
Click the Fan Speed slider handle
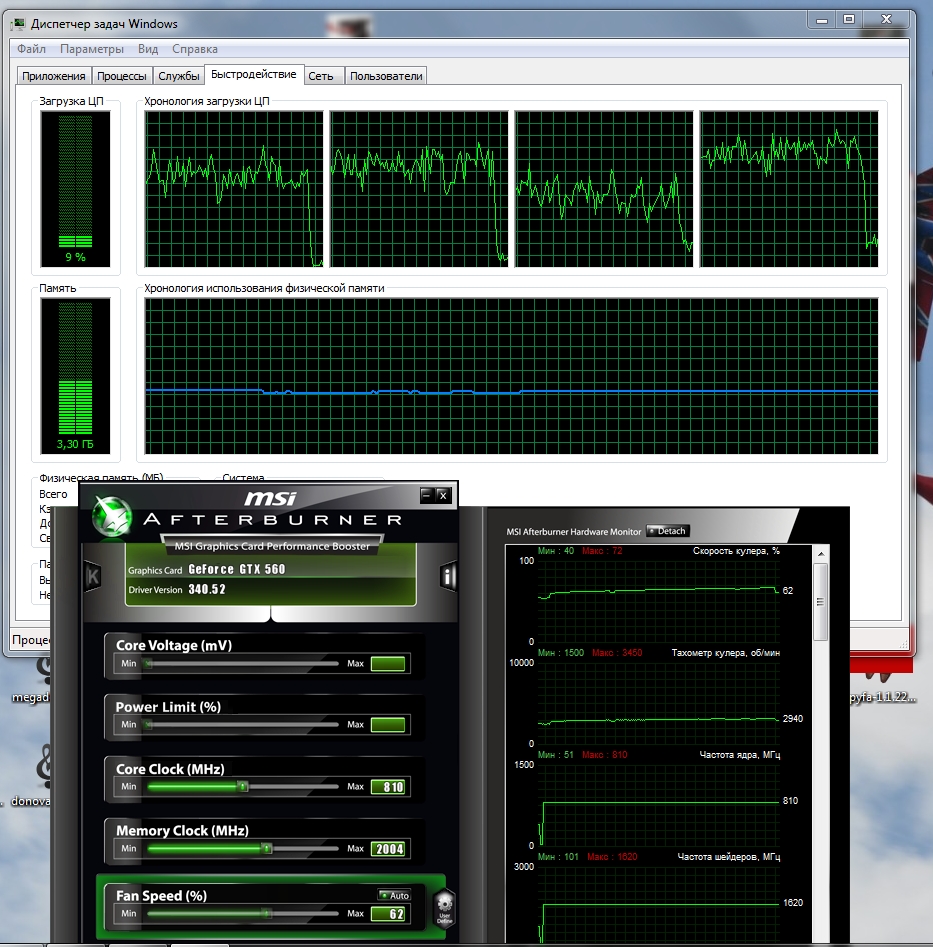266,913
